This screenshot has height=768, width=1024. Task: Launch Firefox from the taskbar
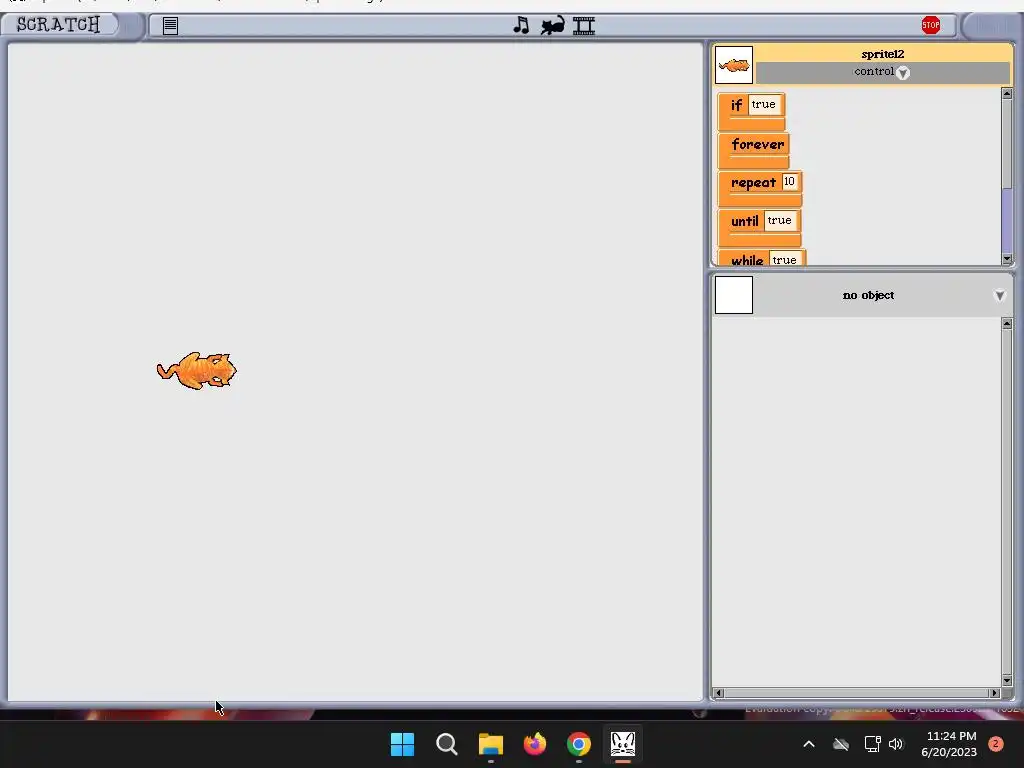535,744
